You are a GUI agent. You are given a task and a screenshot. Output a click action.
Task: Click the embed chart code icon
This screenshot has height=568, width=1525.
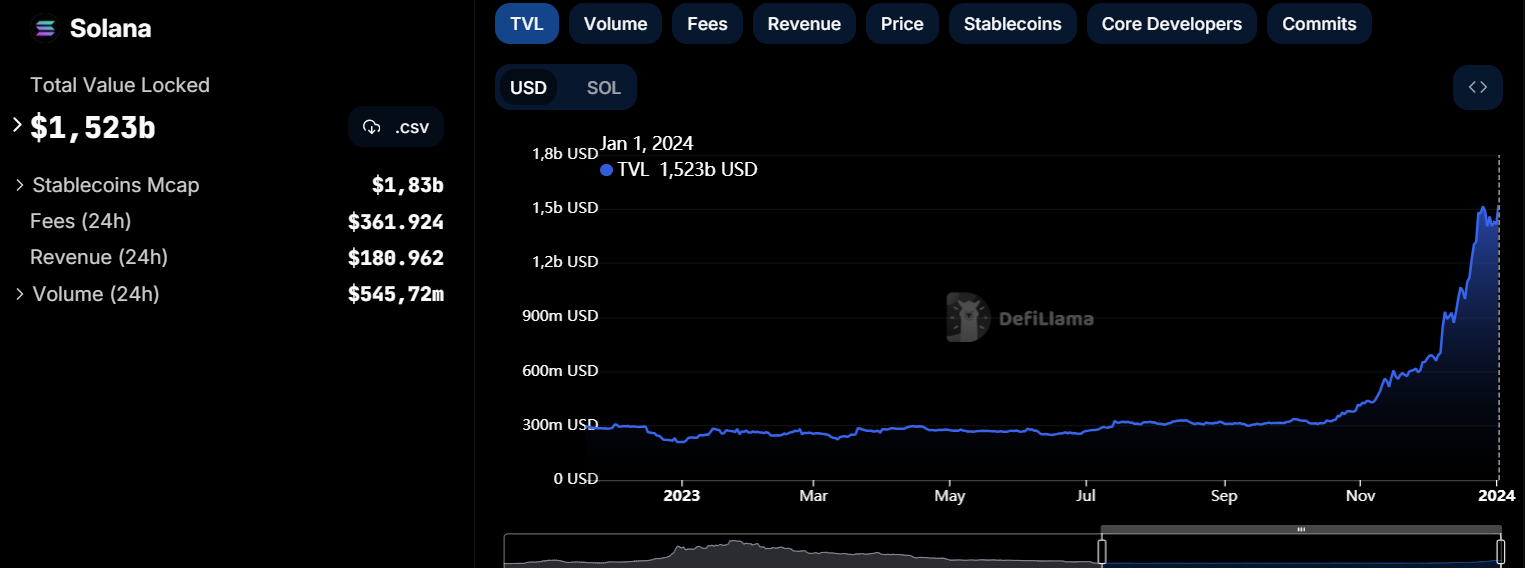tap(1477, 87)
